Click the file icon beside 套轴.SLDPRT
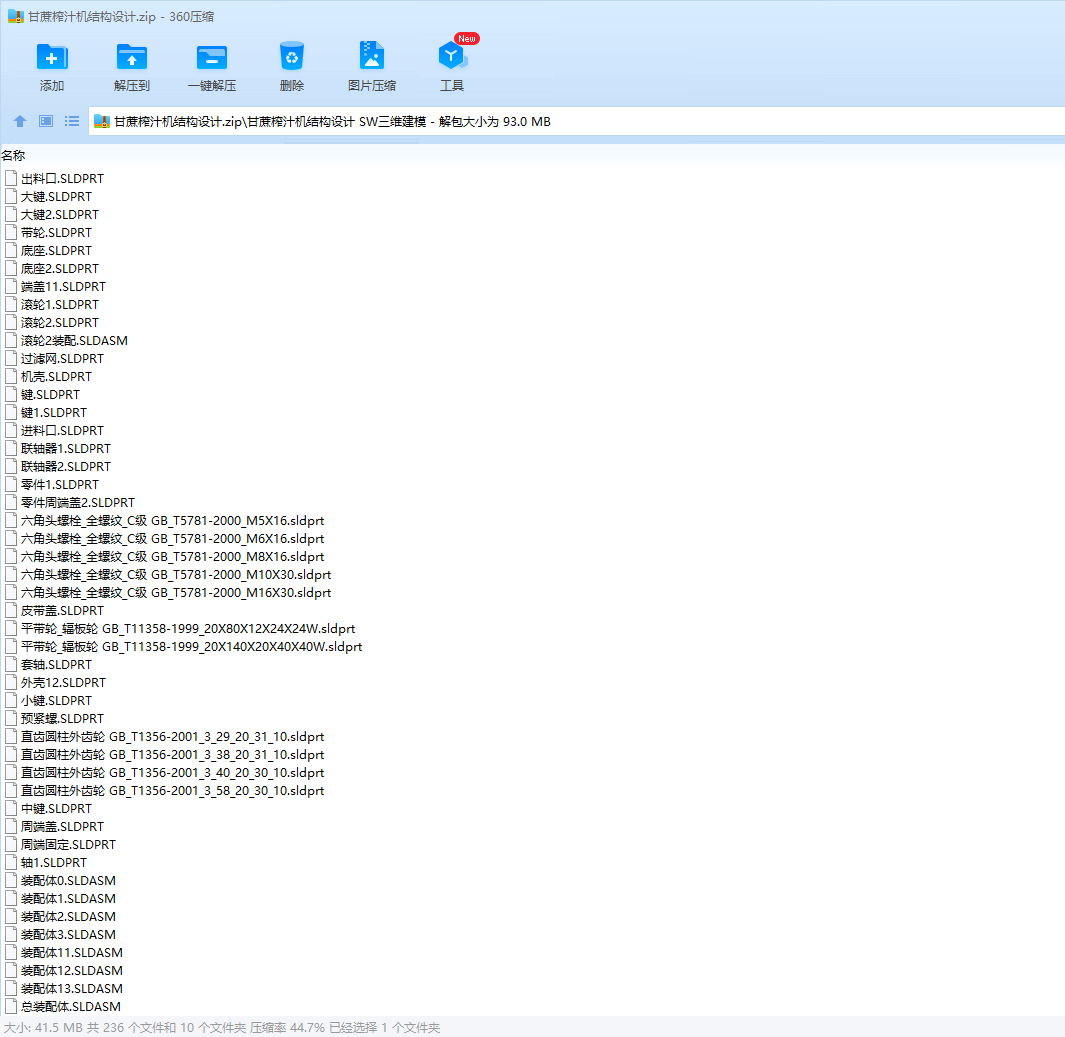 (11, 664)
